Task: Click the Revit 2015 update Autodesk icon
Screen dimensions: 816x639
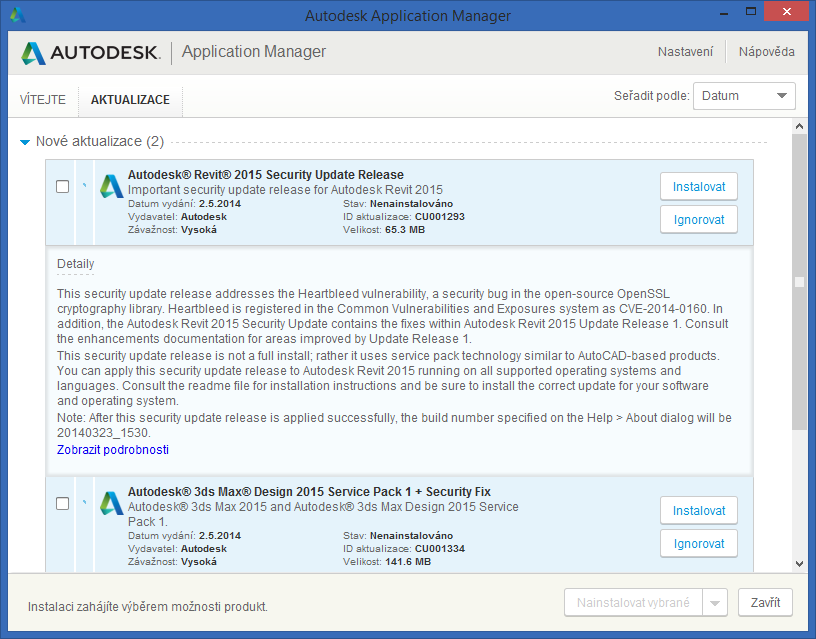Action: (x=112, y=186)
